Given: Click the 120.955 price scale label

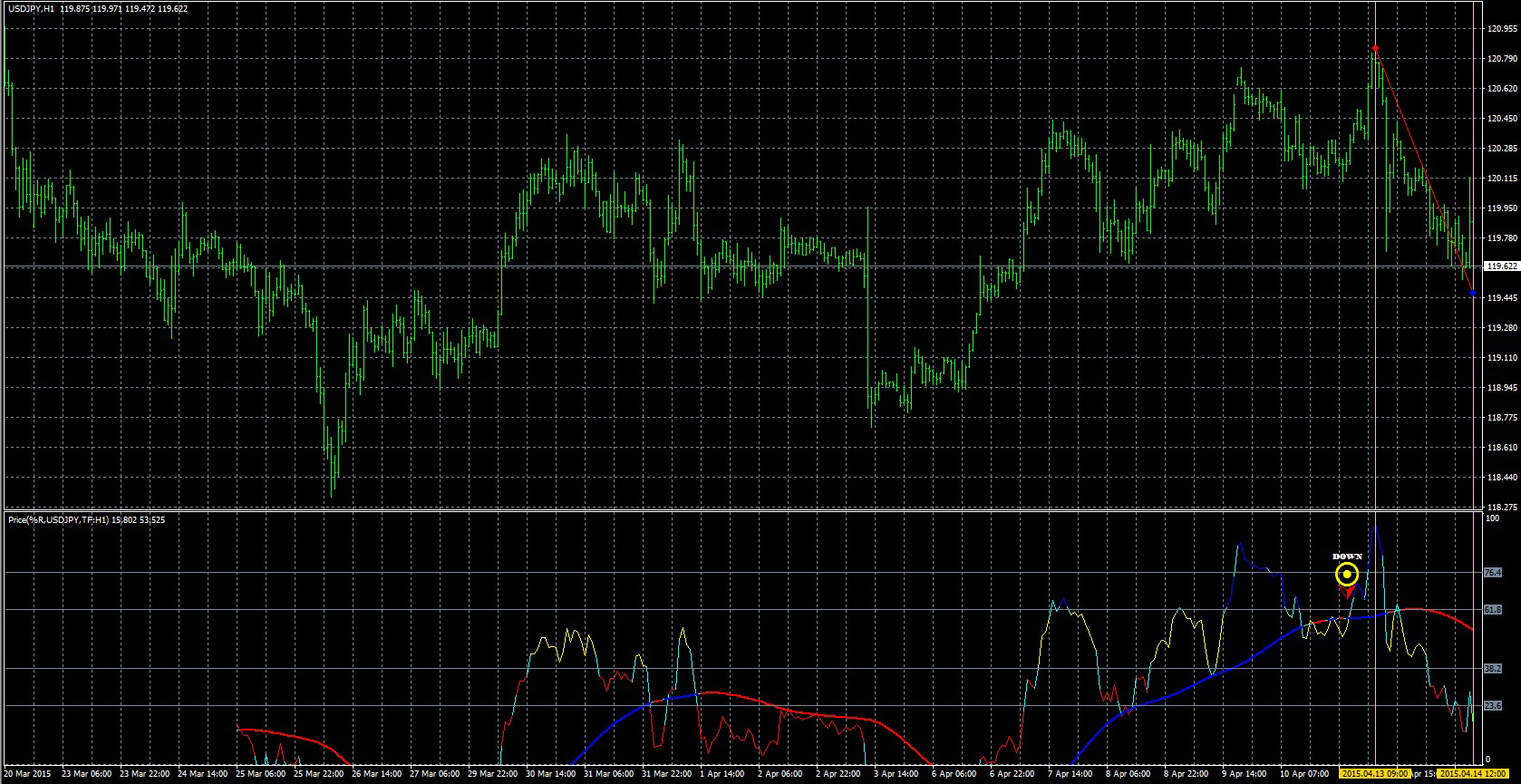Looking at the screenshot, I should coord(1501,29).
